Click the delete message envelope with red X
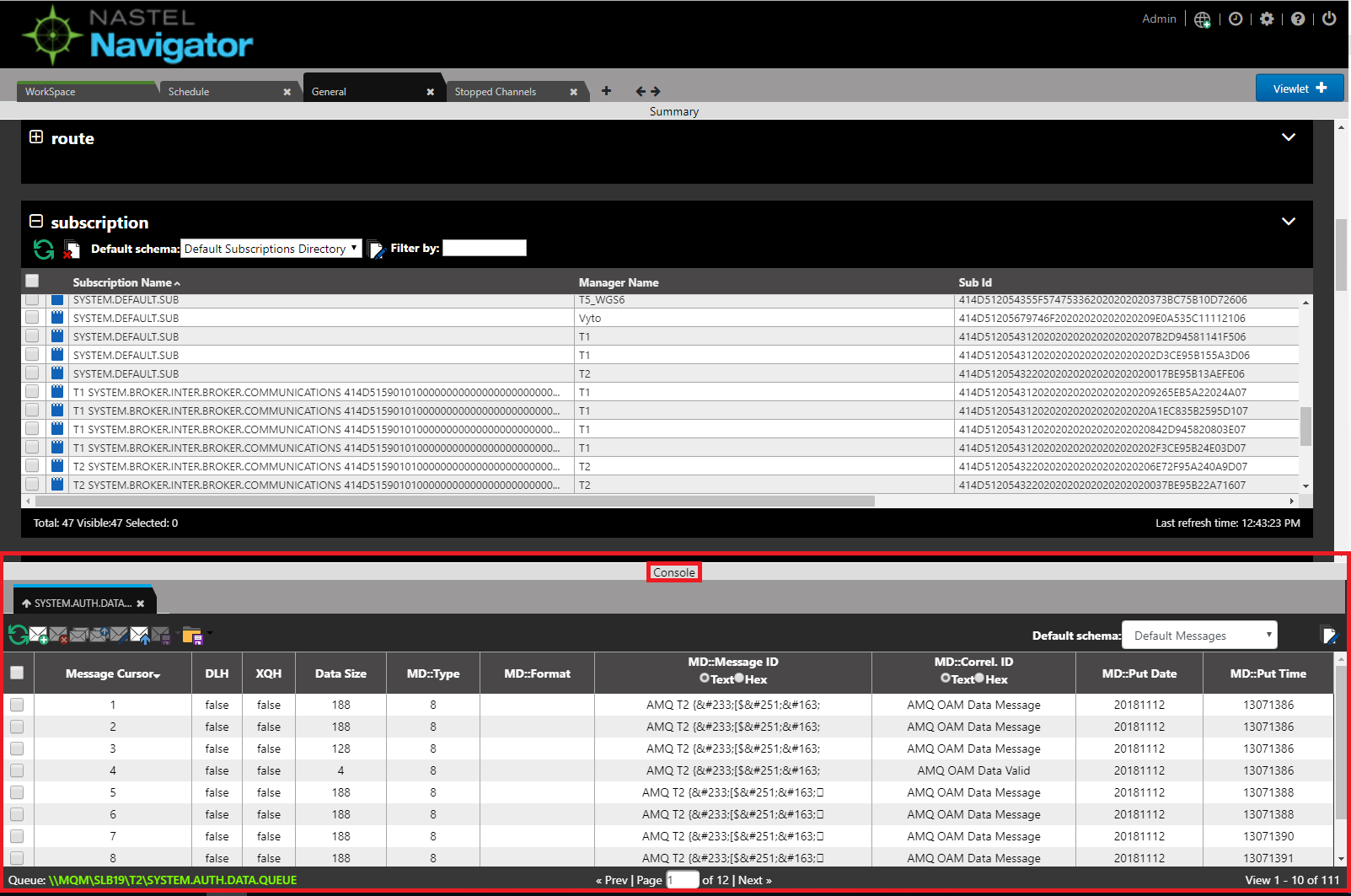The height and width of the screenshot is (896, 1351). [59, 636]
